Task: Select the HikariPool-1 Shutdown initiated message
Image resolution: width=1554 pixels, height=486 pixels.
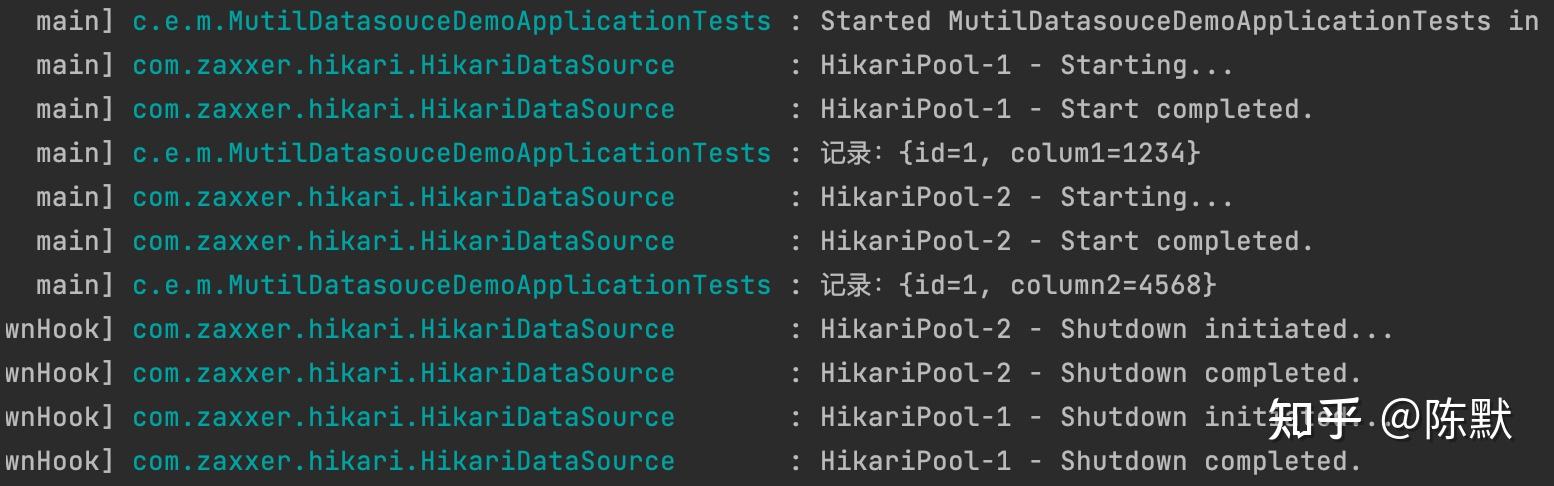Action: 1107,417
